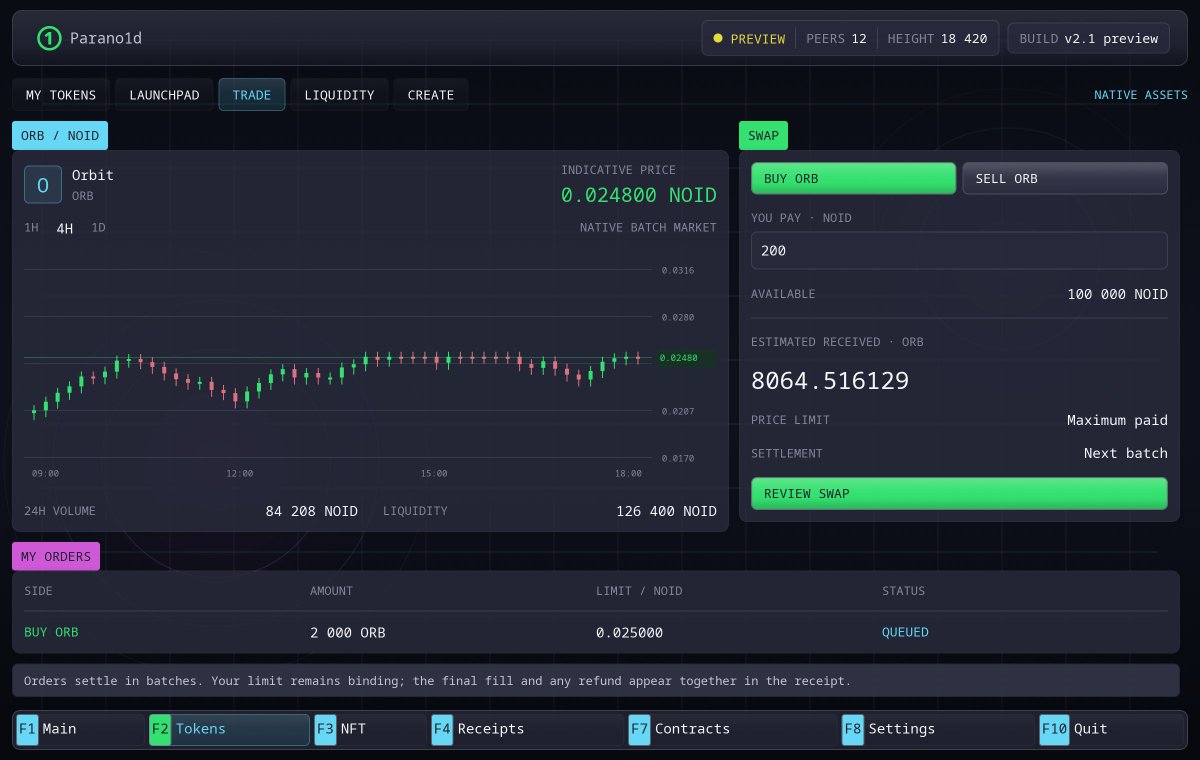
Task: Click the 12:00 chart time label
Action: 240,474
